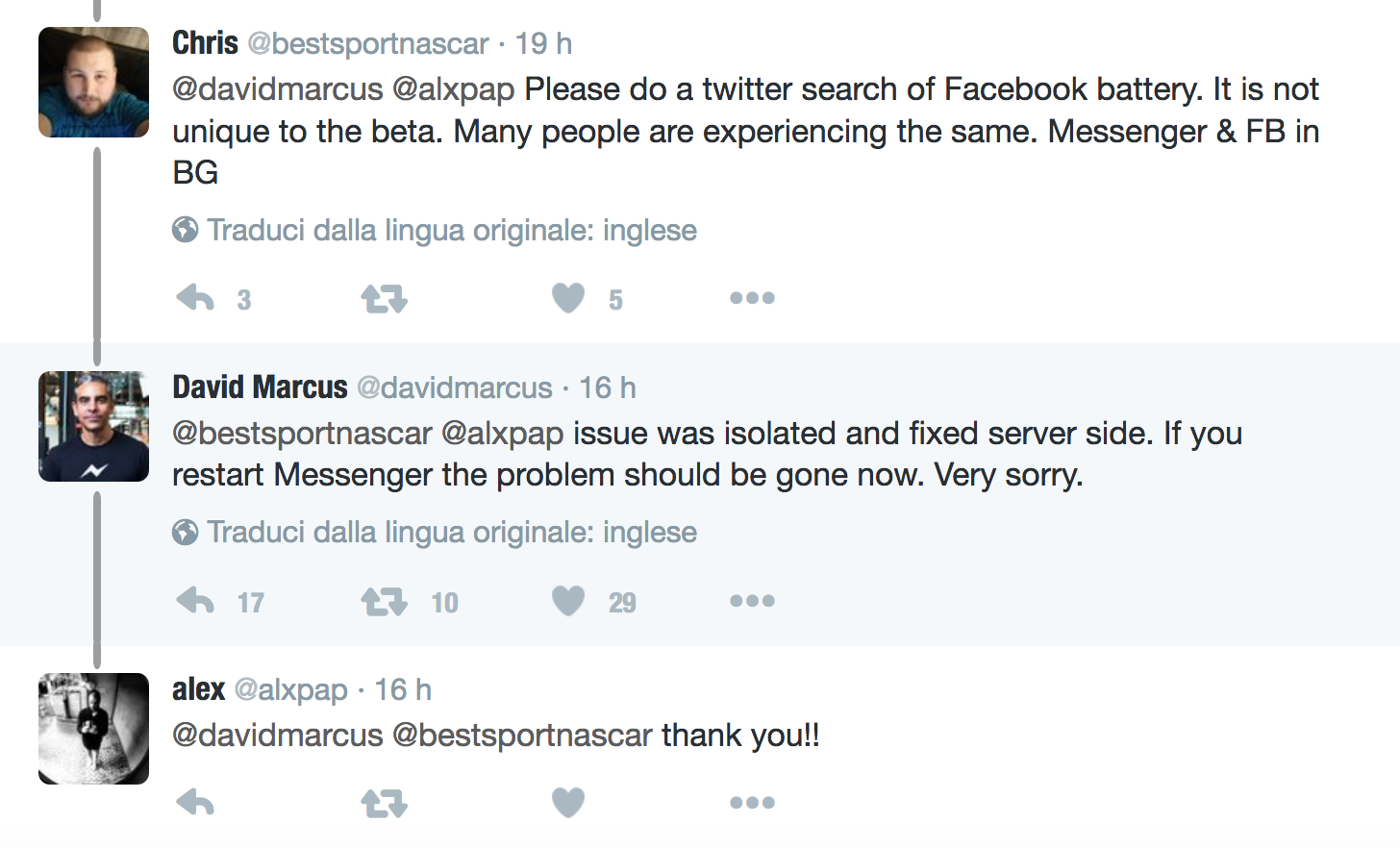Open the more actions menu on alex's tweet
The height and width of the screenshot is (848, 1400).
pyautogui.click(x=752, y=800)
